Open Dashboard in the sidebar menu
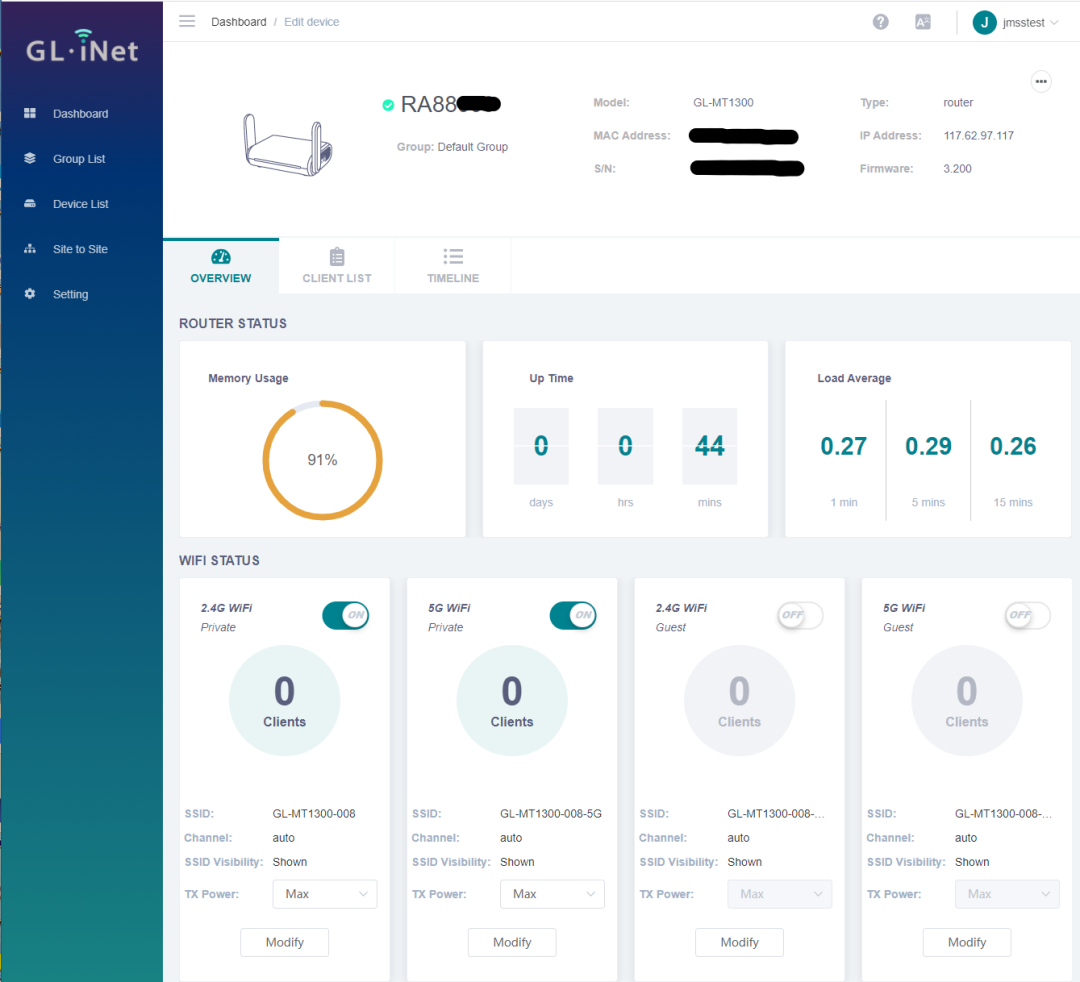The image size is (1080, 982). (81, 114)
